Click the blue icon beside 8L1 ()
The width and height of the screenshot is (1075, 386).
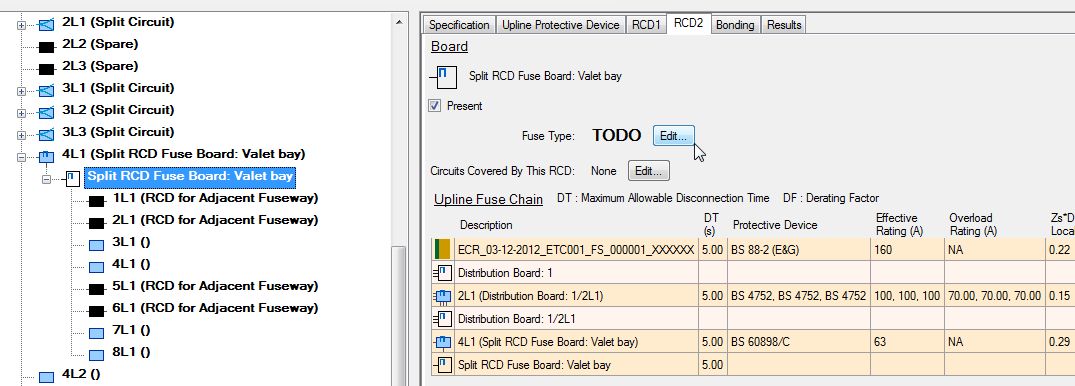pyautogui.click(x=96, y=355)
